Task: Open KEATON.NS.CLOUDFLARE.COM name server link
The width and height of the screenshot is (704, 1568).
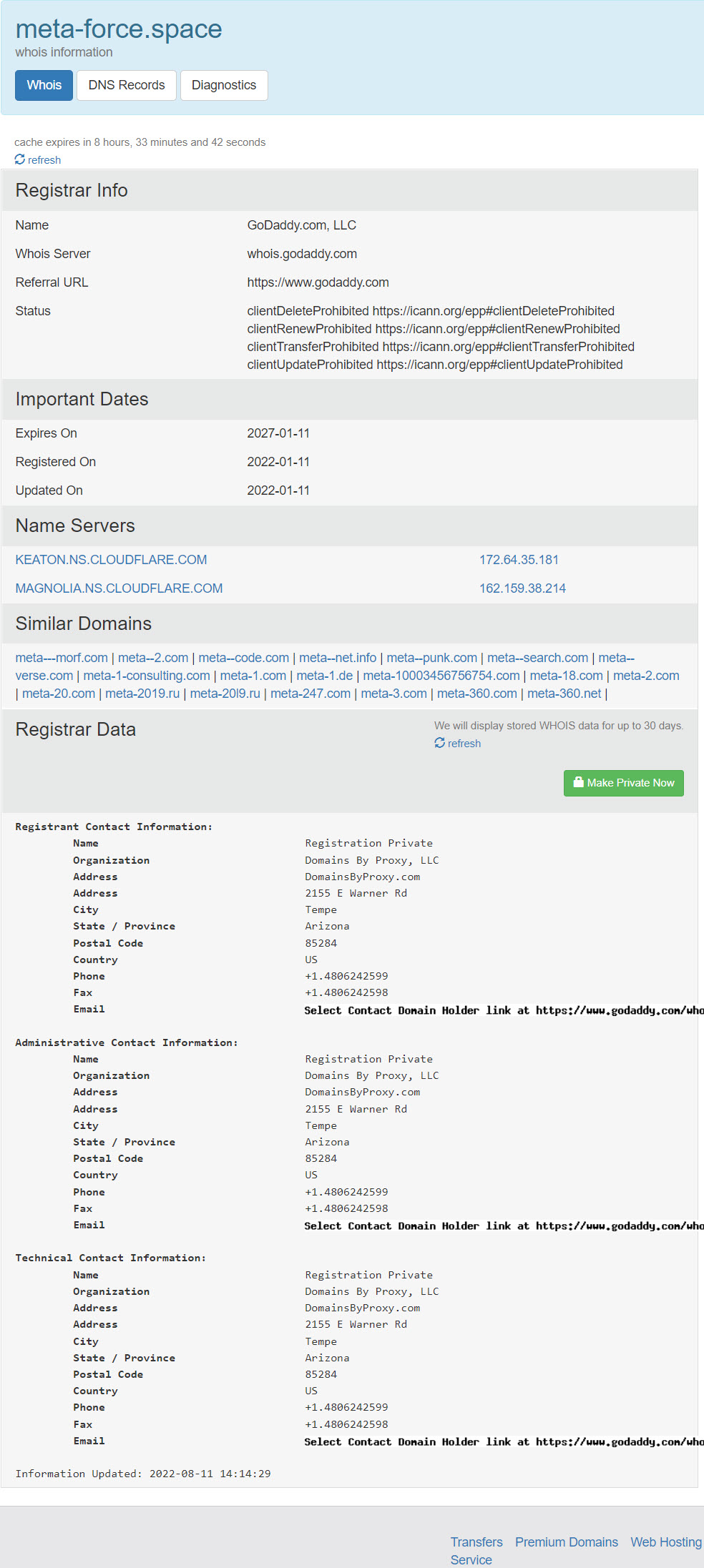Action: (x=112, y=560)
